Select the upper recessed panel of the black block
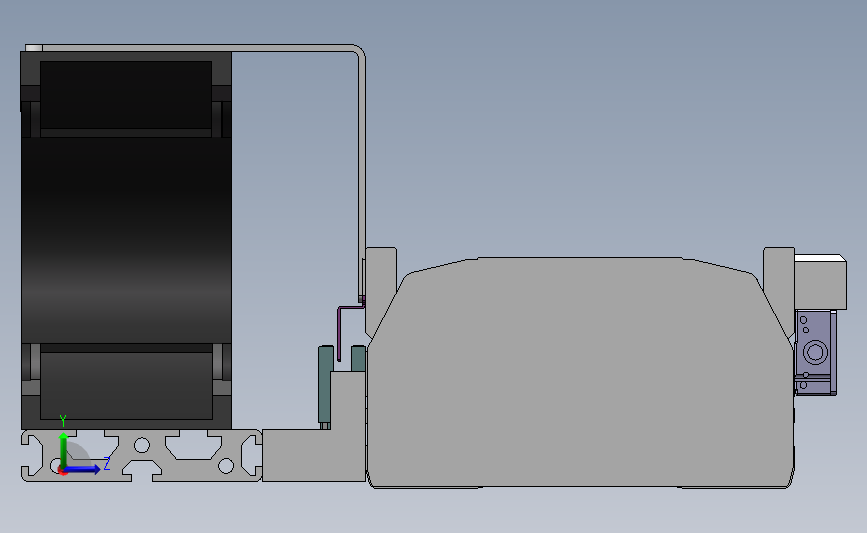Viewport: 867px width, 533px height. point(126,95)
